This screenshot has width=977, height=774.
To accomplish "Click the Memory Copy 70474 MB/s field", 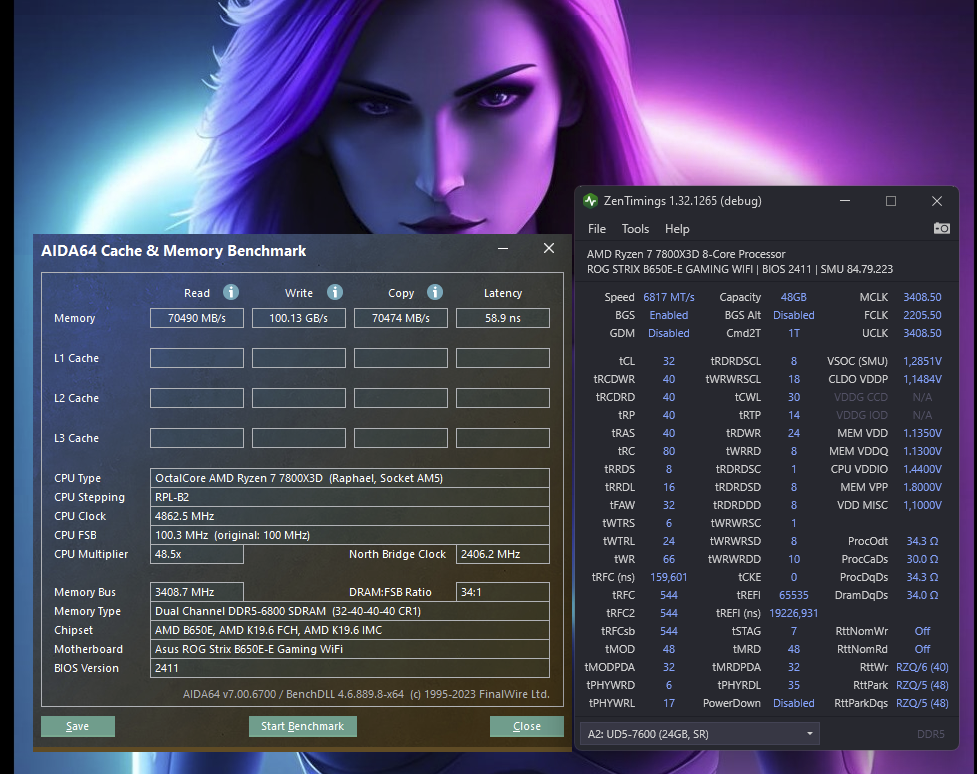I will pos(401,318).
